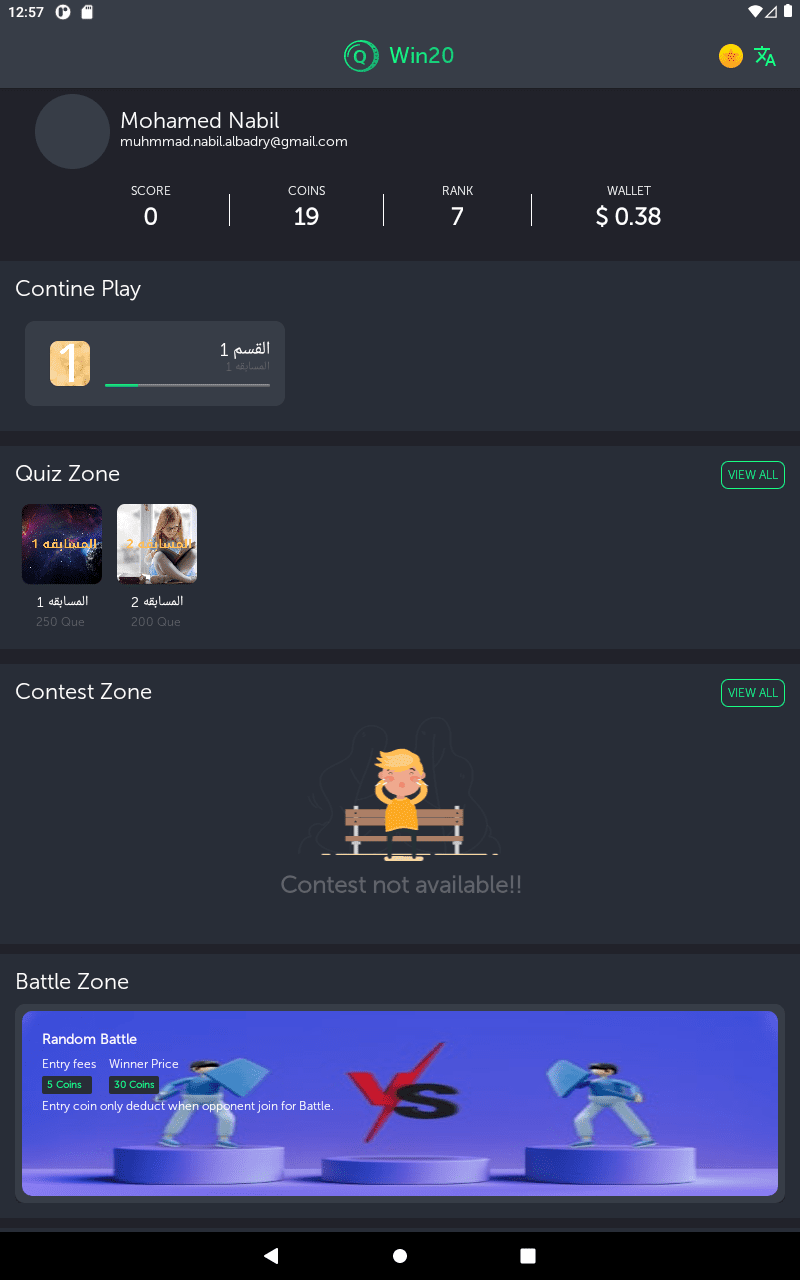Open the galaxy quiz thumbnail المسابقه 1

tap(62, 544)
